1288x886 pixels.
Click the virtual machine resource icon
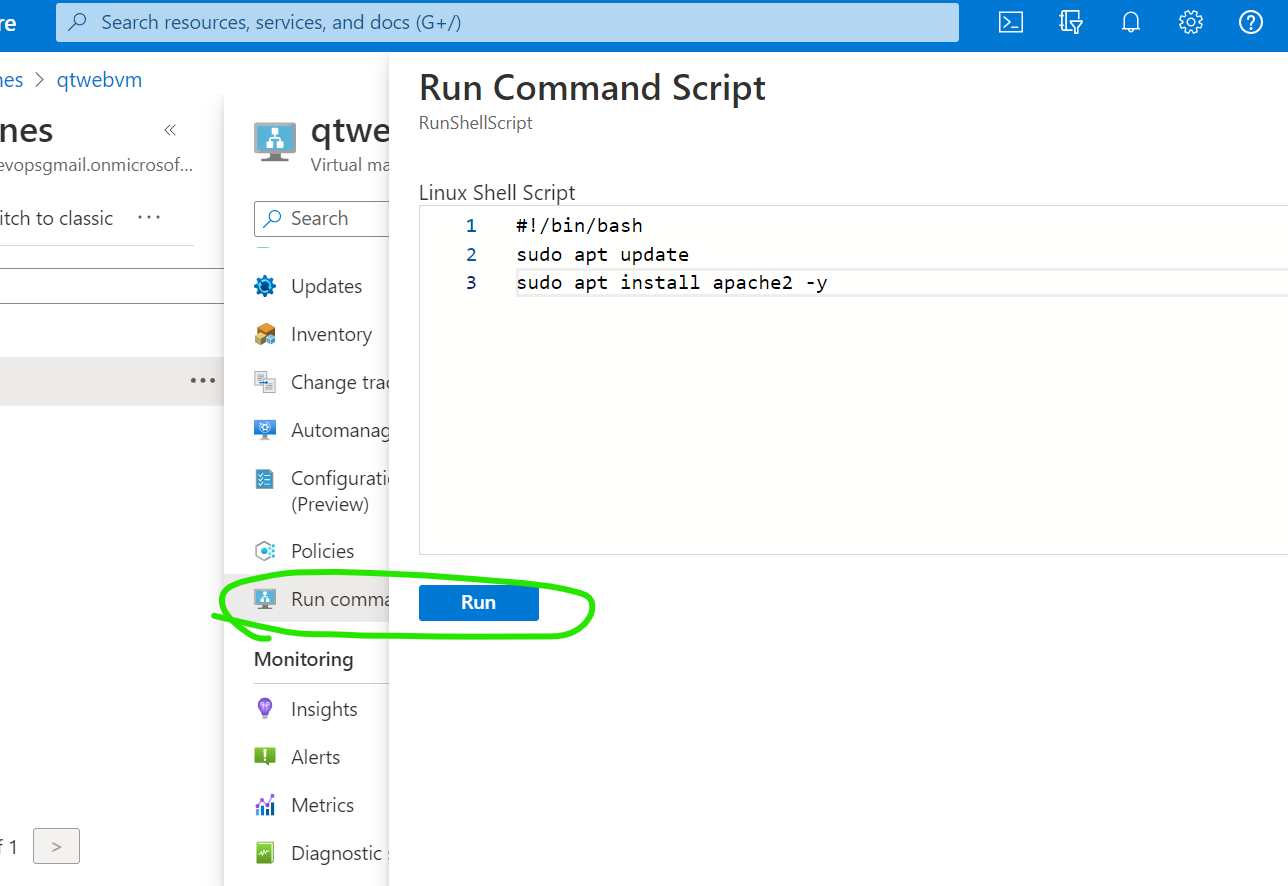click(275, 141)
